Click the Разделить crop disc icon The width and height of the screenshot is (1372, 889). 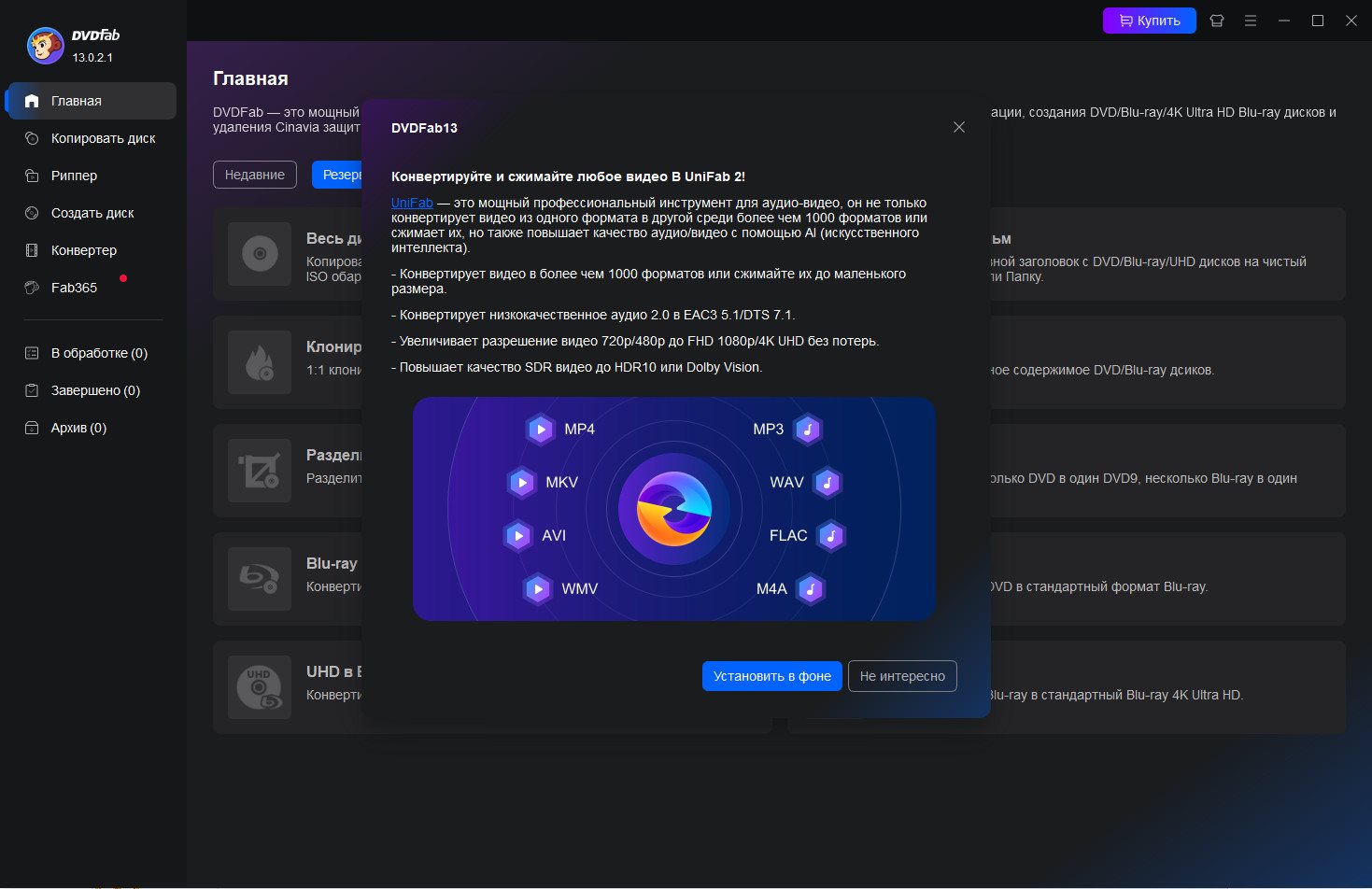click(260, 471)
